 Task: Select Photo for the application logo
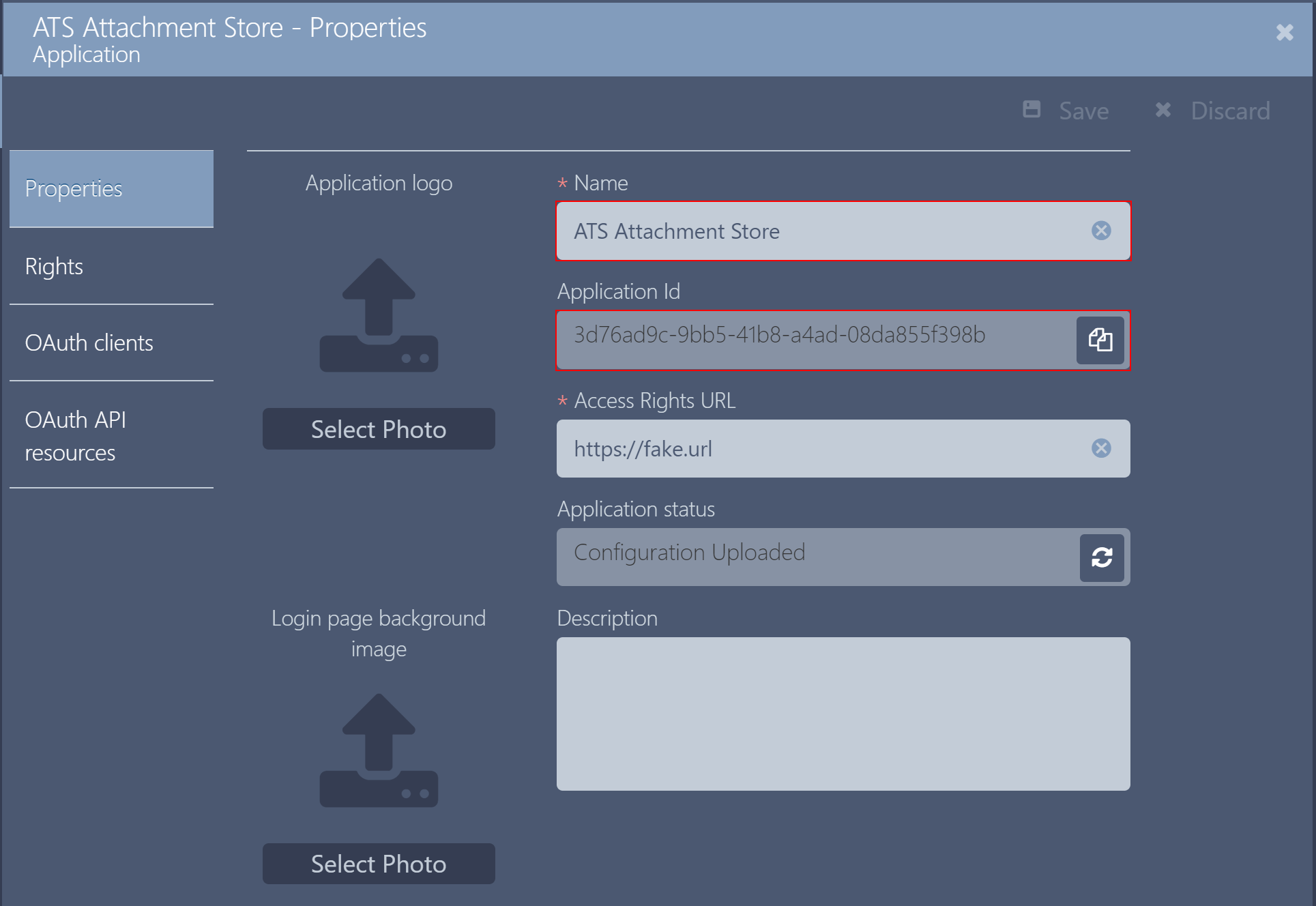[379, 428]
